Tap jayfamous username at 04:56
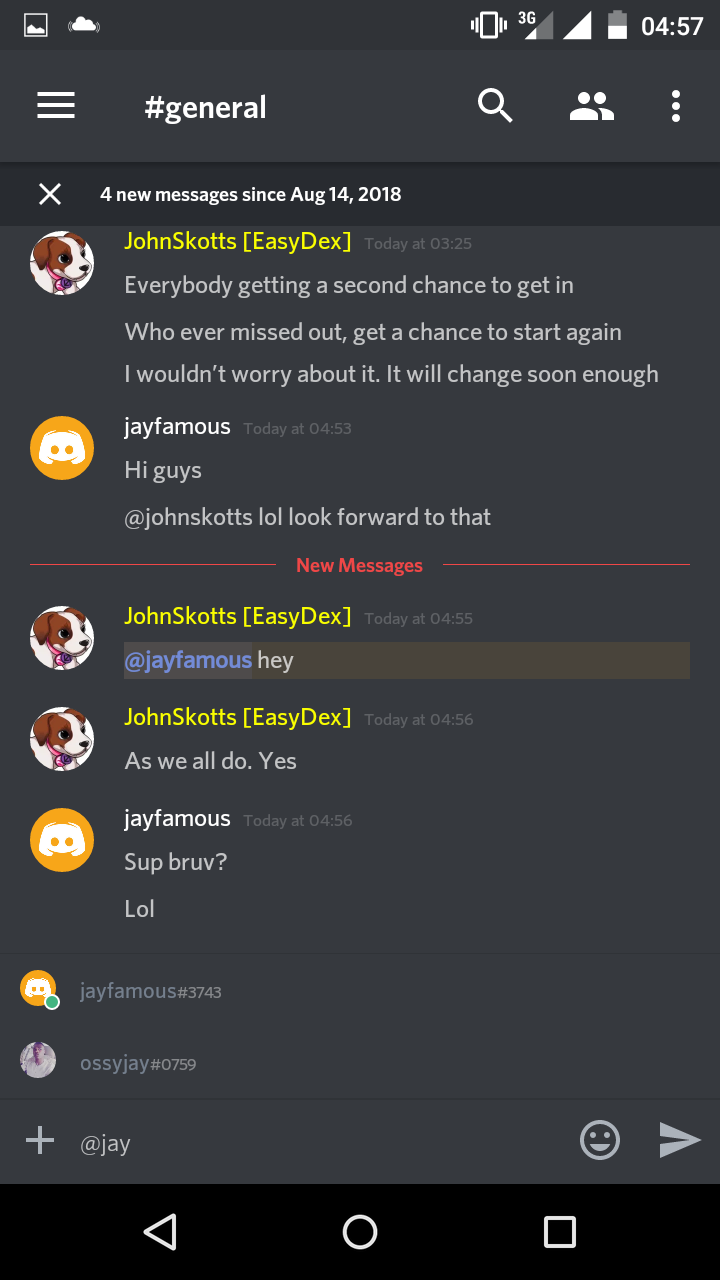Image resolution: width=720 pixels, height=1280 pixels. [177, 819]
